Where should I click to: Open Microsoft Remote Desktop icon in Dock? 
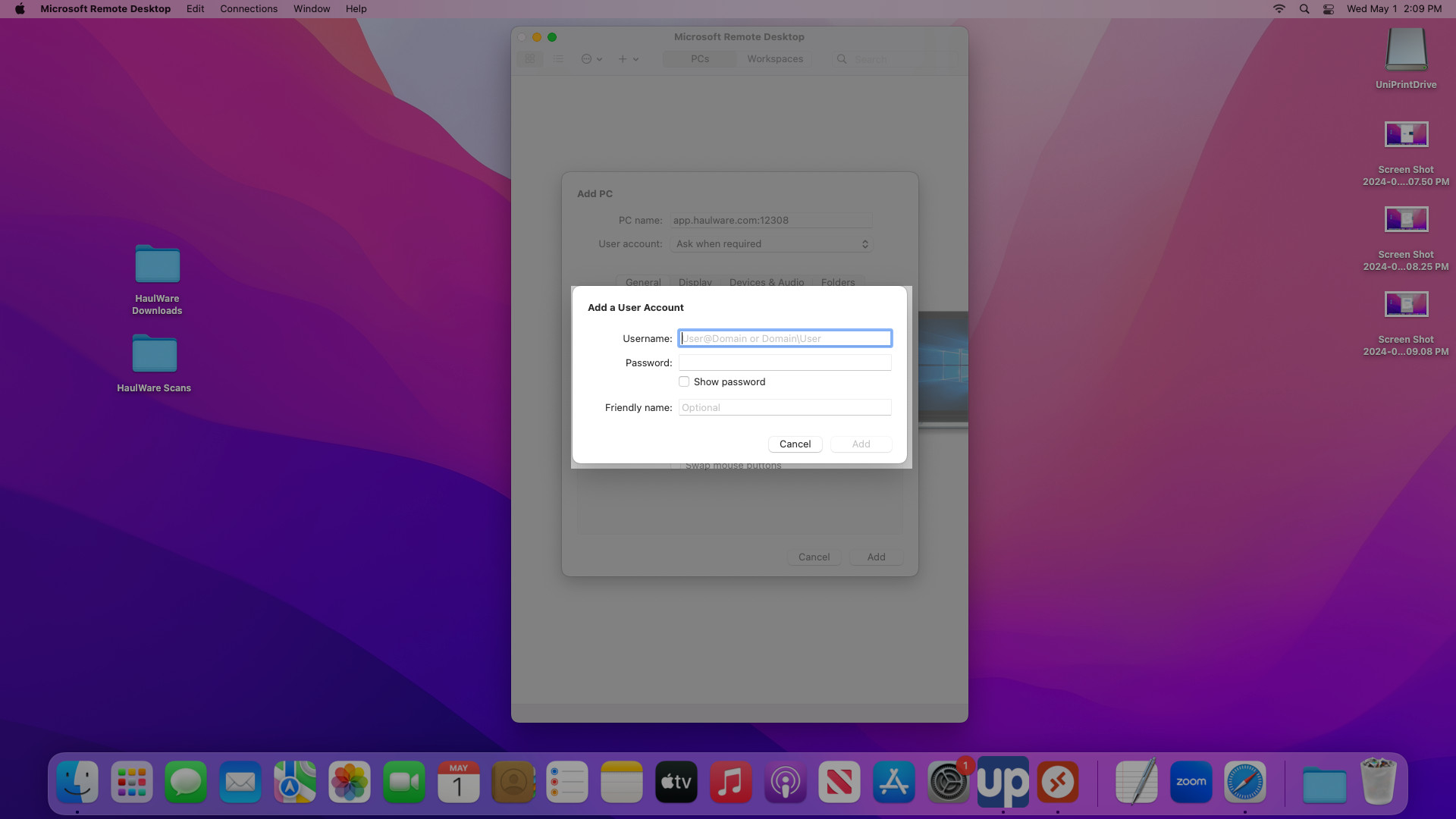pyautogui.click(x=1057, y=782)
